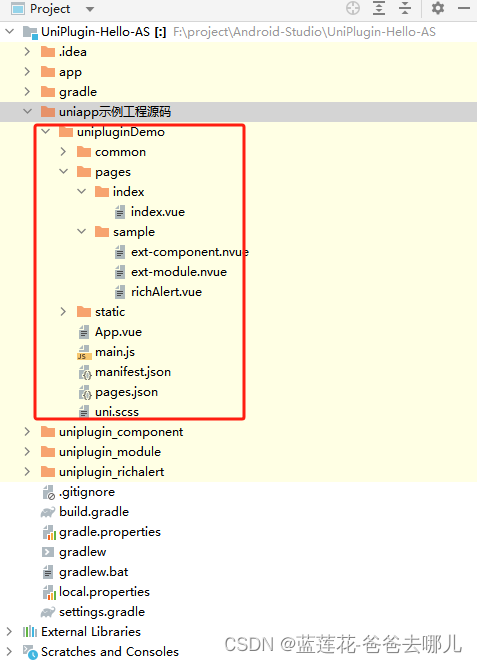The height and width of the screenshot is (663, 477).
Task: Select the manifest.json file icon
Action: click(x=85, y=372)
